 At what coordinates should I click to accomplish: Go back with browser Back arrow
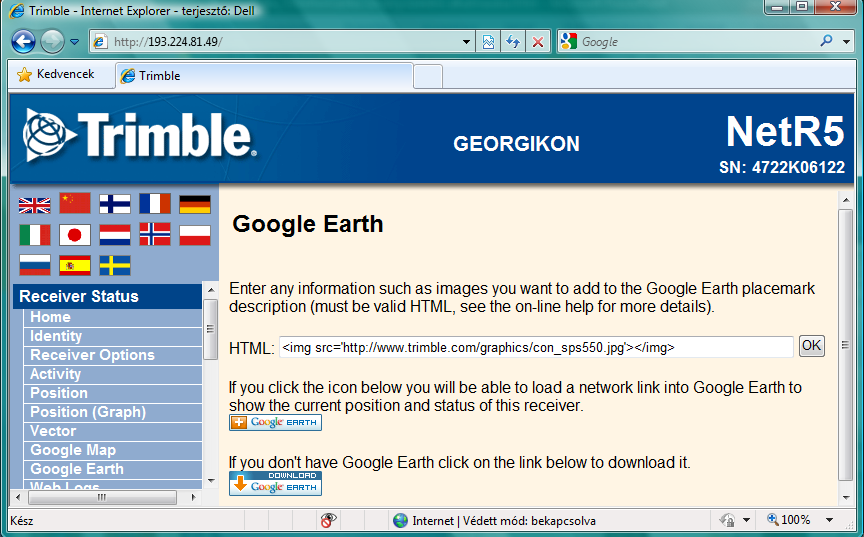[x=23, y=42]
